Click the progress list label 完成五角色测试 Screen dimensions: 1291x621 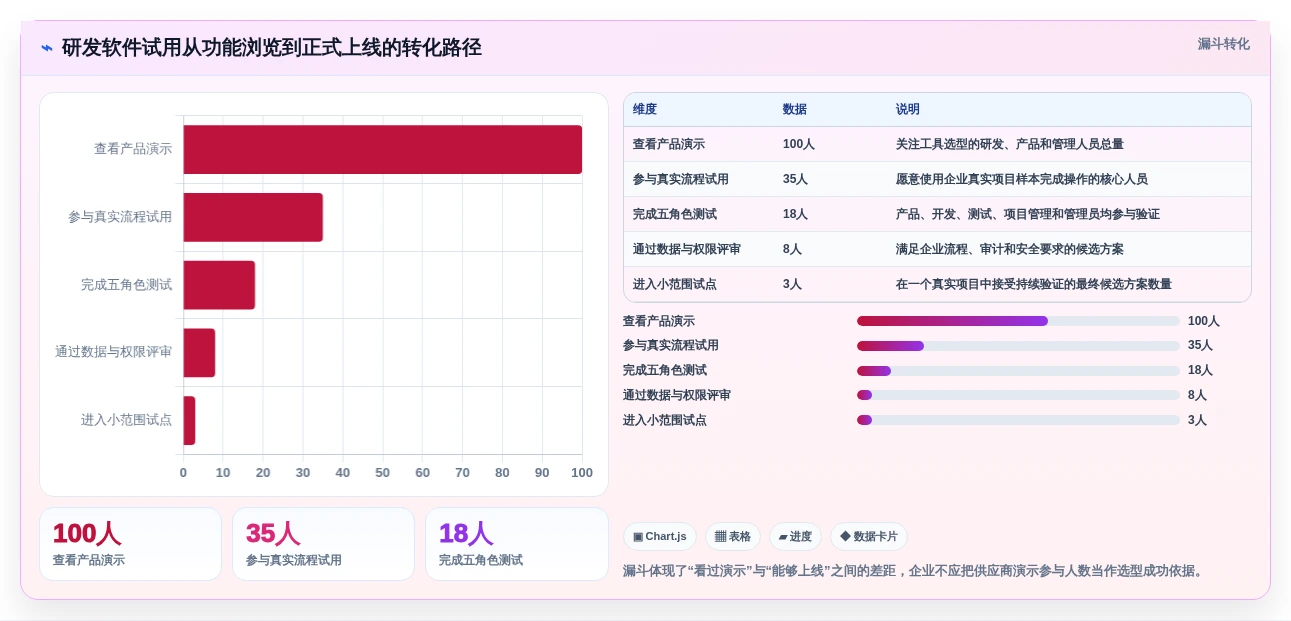coord(665,371)
